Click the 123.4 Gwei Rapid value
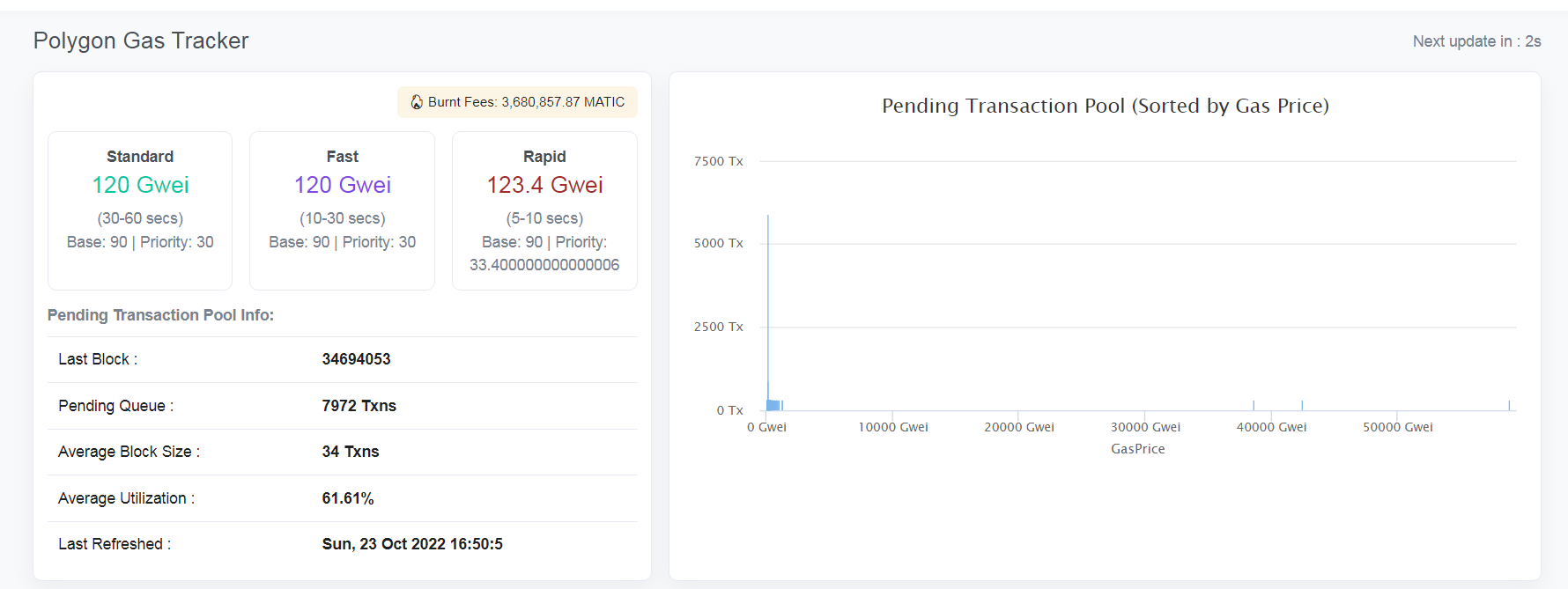This screenshot has height=589, width=1568. 544,185
